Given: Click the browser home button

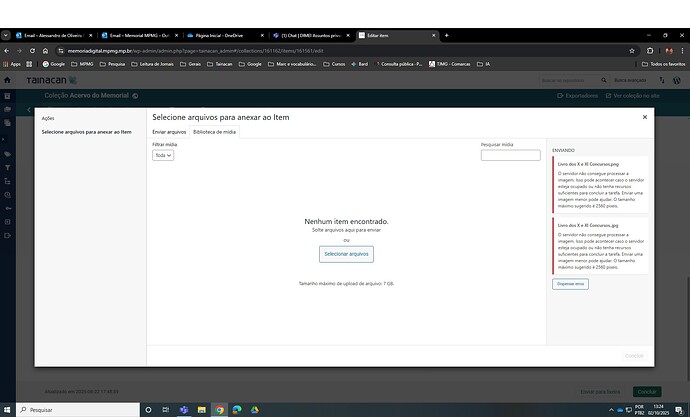Looking at the screenshot, I should coord(45,51).
